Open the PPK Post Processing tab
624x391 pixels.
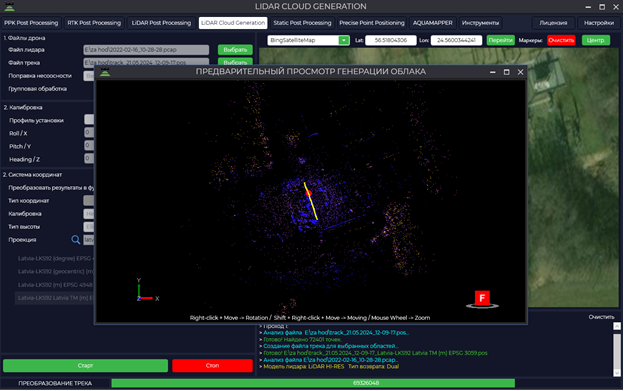(x=31, y=23)
